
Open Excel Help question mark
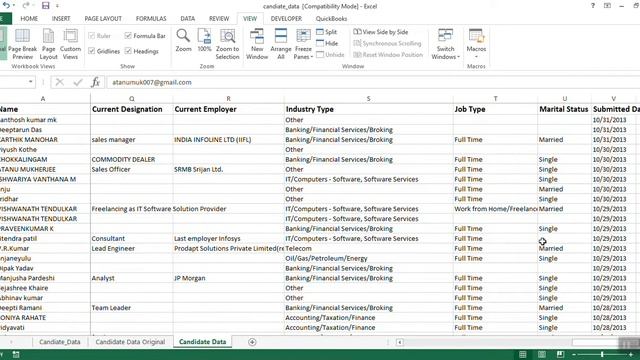593,6
